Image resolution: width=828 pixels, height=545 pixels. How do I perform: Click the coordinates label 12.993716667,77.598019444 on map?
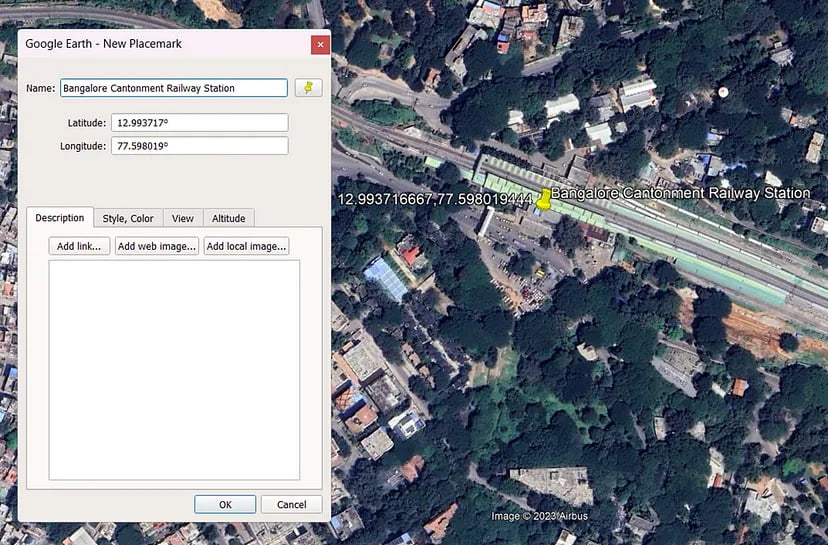coord(435,199)
